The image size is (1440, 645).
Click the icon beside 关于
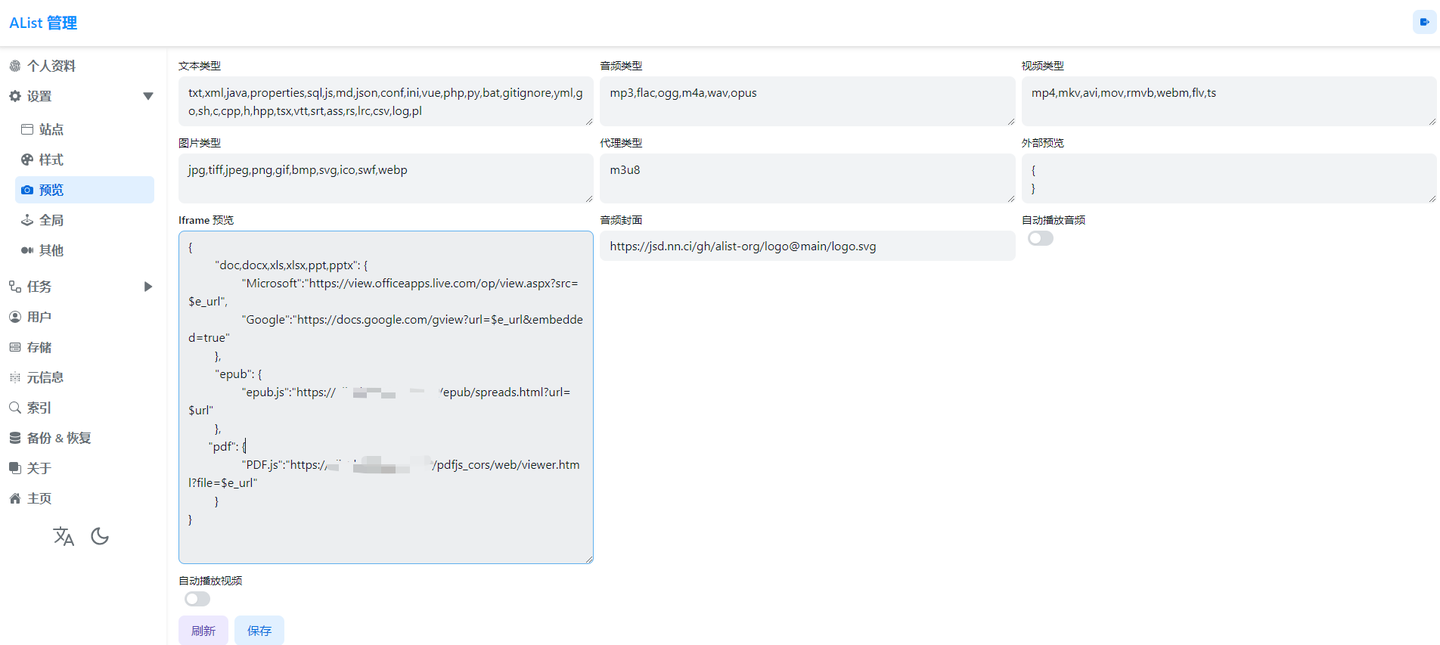click(15, 468)
